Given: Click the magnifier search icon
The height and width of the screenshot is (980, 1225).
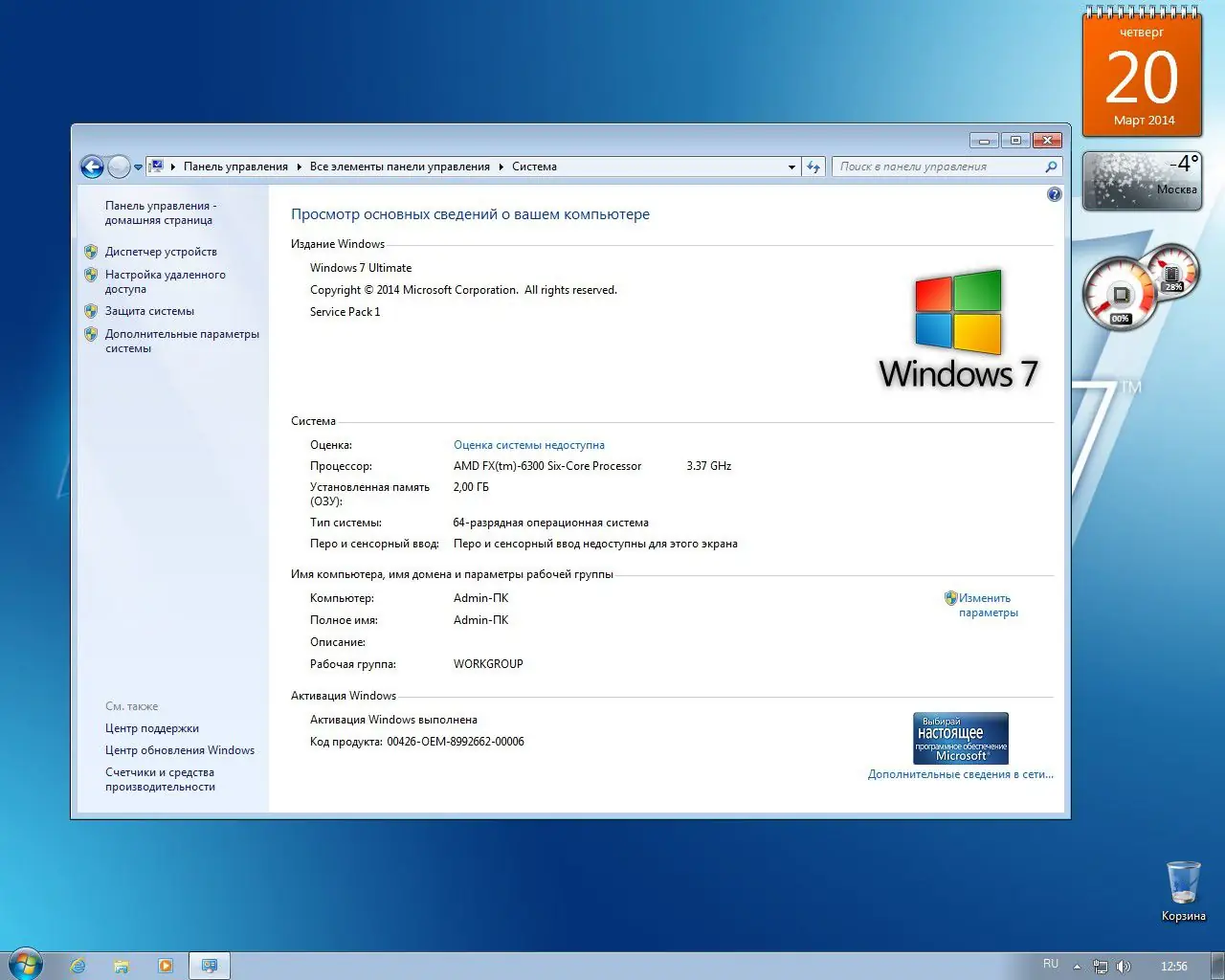Looking at the screenshot, I should 1052,167.
